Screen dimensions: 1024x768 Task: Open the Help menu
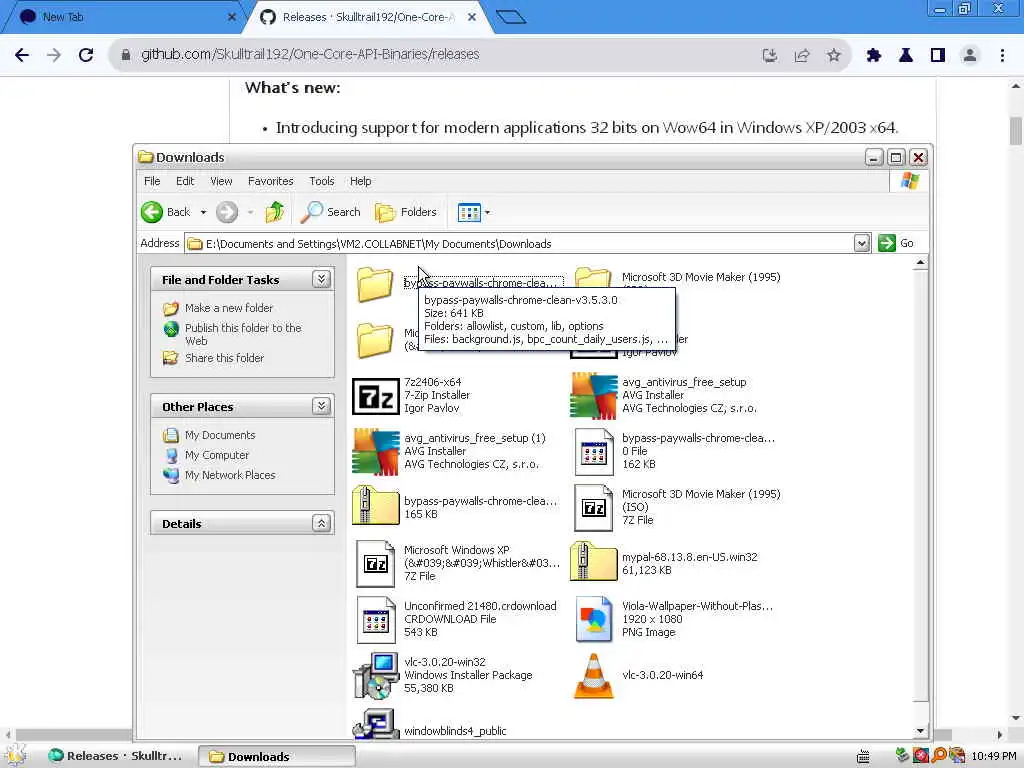coord(360,181)
